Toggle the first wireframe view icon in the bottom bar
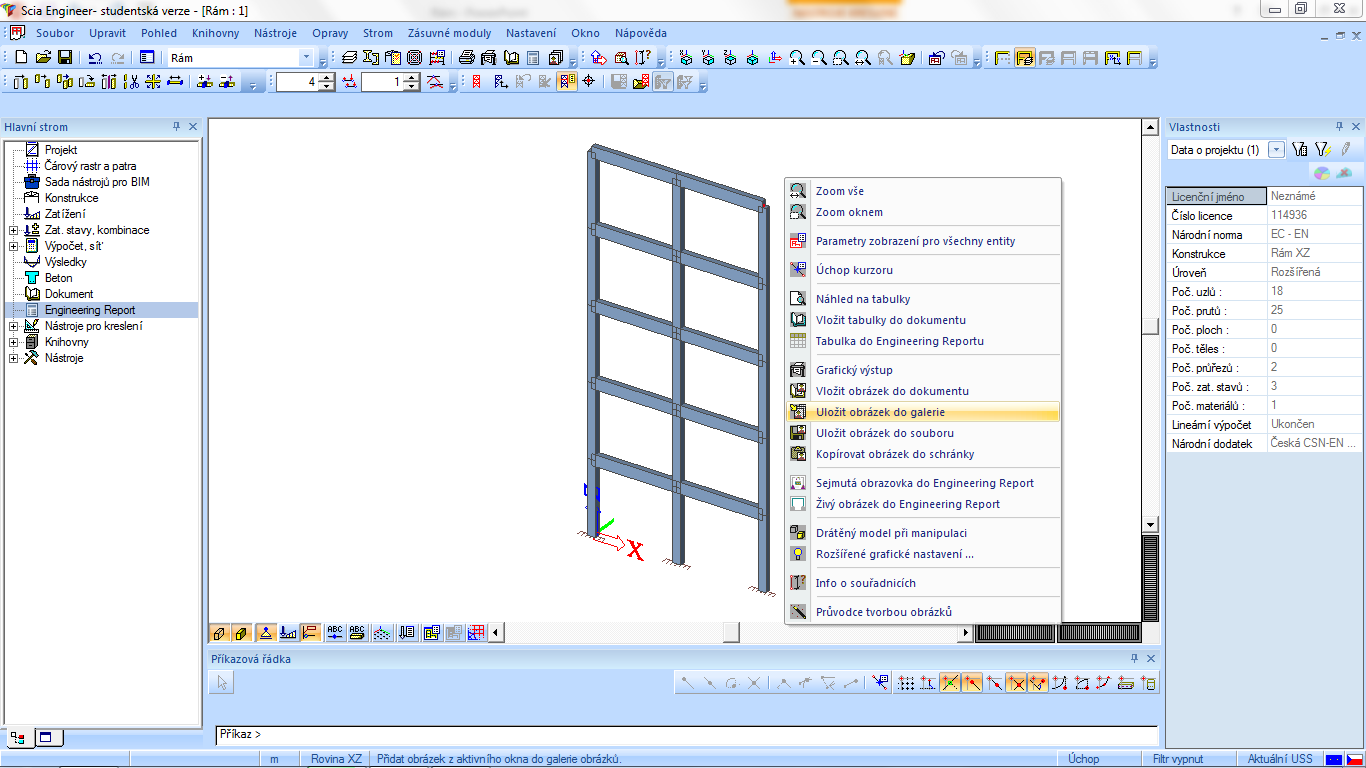Screen dimensions: 1366x768 tap(219, 632)
